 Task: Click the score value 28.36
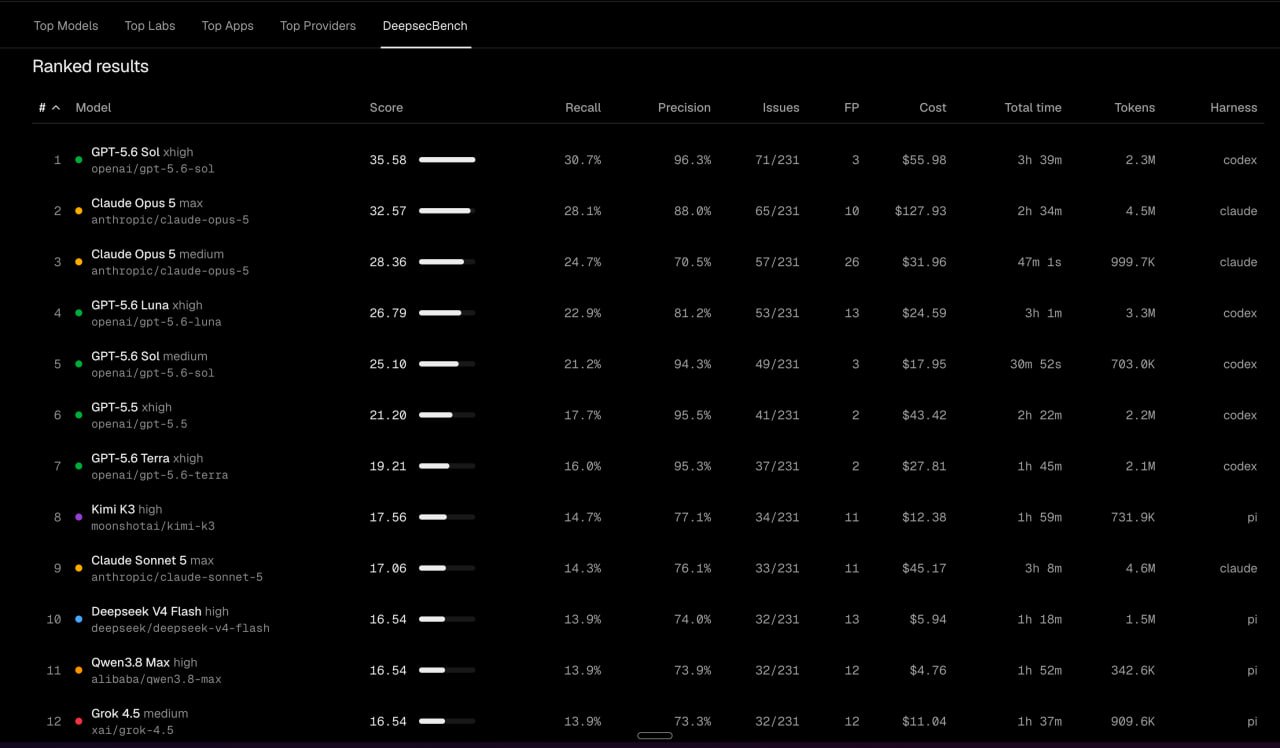point(388,262)
